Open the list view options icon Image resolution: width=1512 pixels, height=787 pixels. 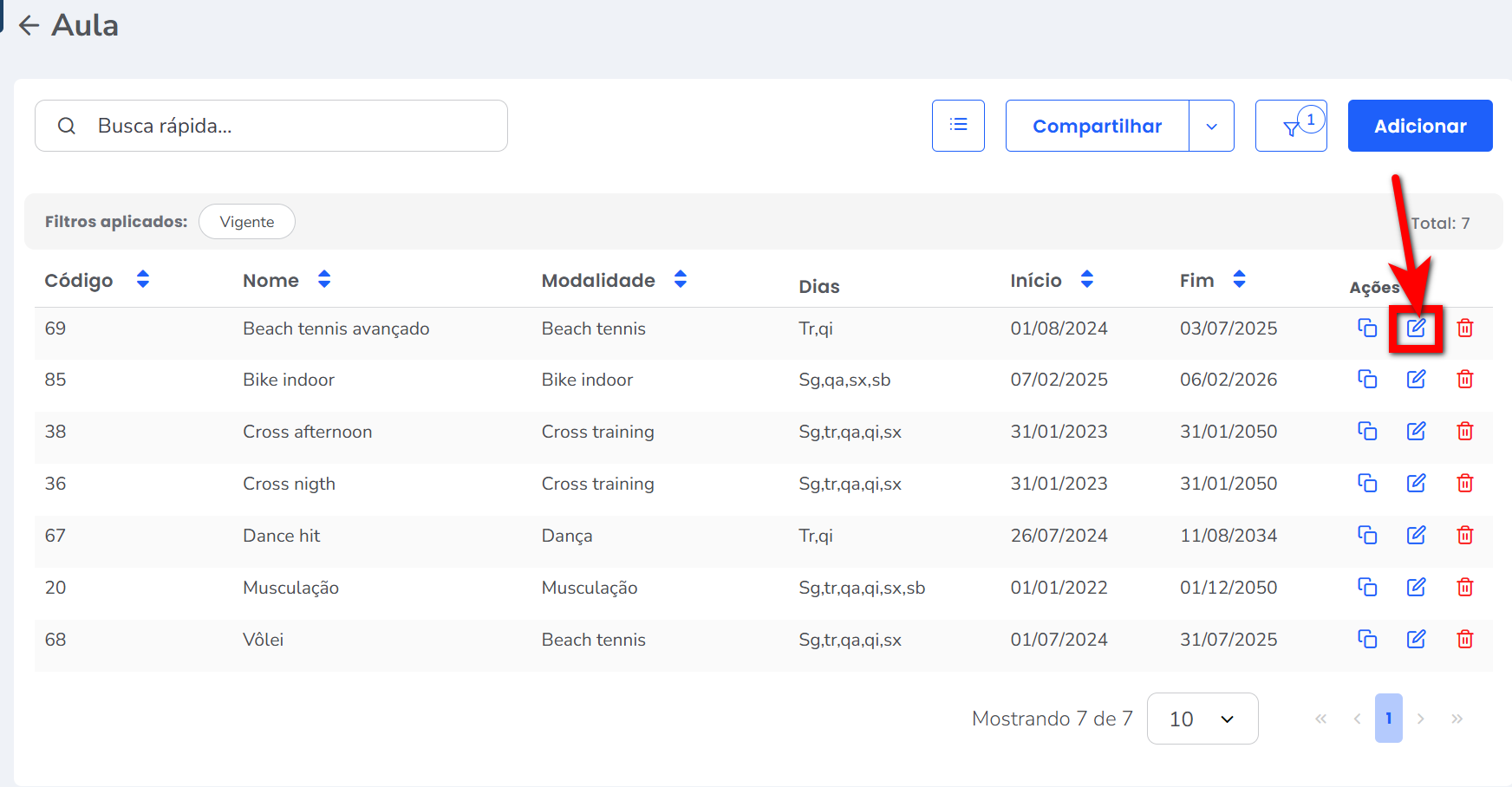pos(958,126)
